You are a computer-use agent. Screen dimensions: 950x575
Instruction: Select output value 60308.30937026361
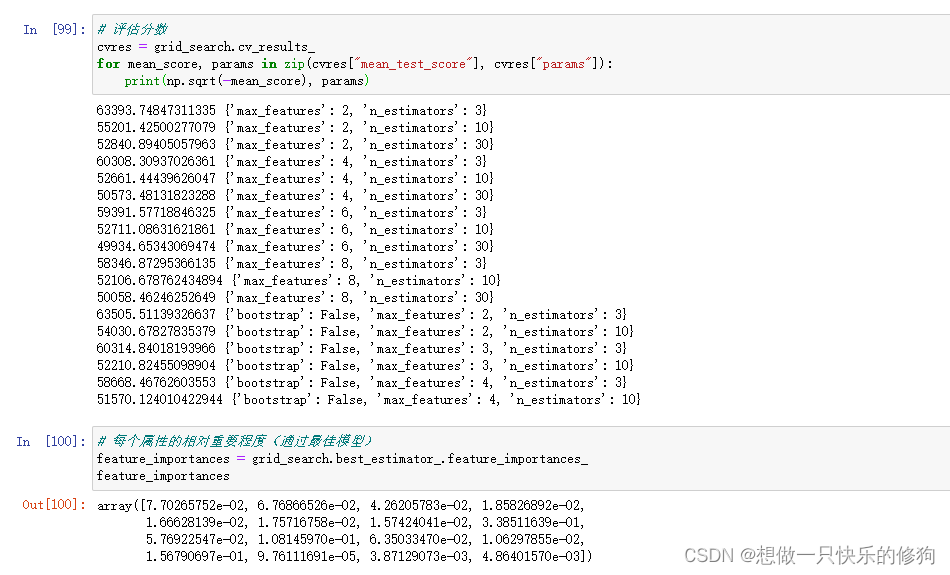pos(156,161)
